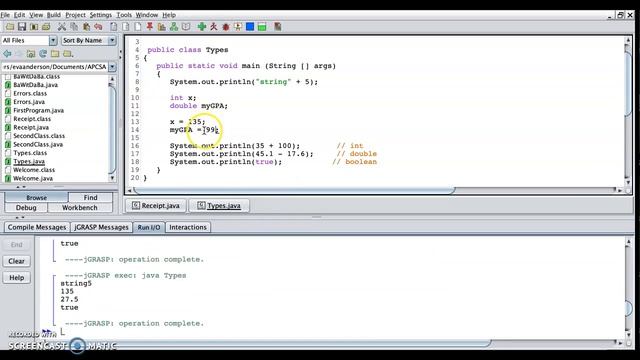Select Errors.java in the file list
Image resolution: width=640 pixels, height=360 pixels.
[29, 102]
